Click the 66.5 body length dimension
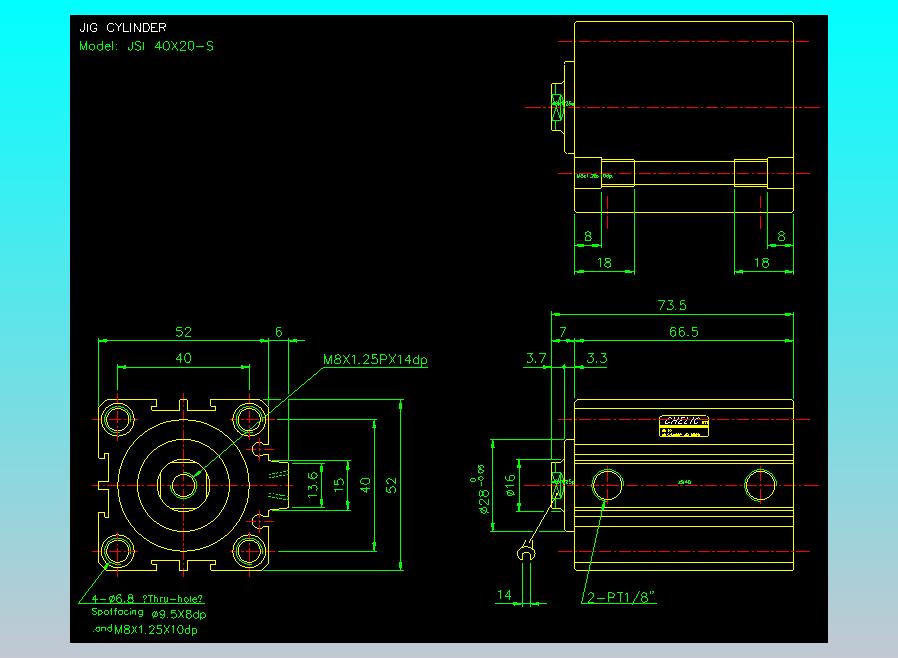The height and width of the screenshot is (658, 898). (684, 332)
